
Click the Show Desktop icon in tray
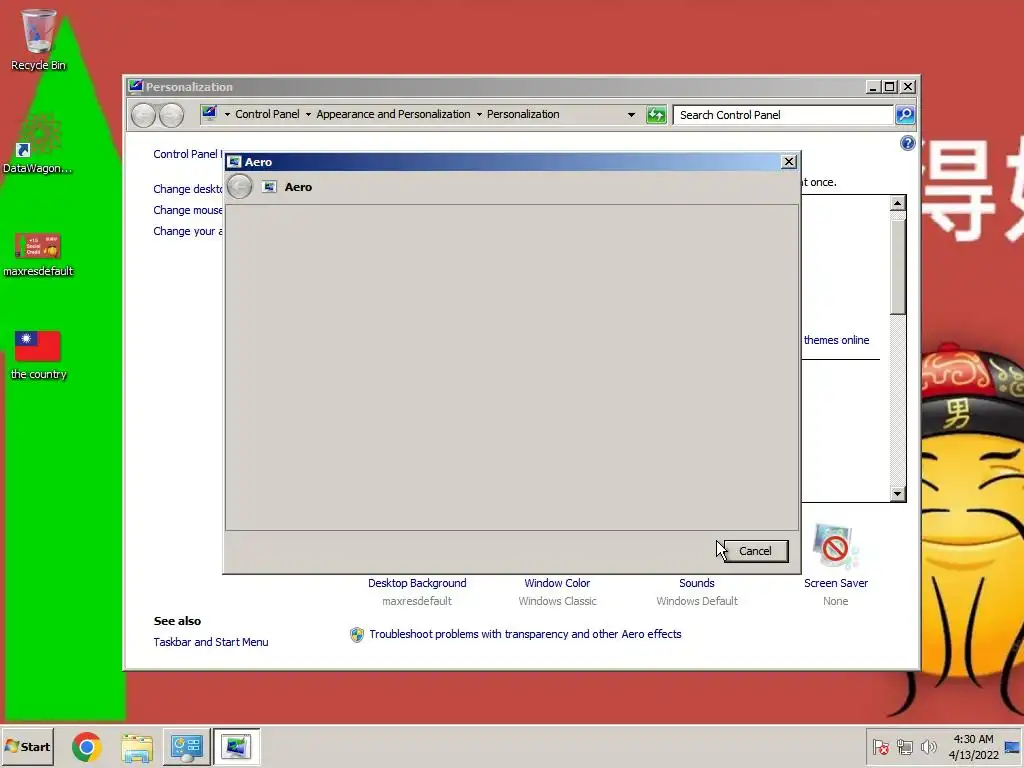coord(1013,747)
